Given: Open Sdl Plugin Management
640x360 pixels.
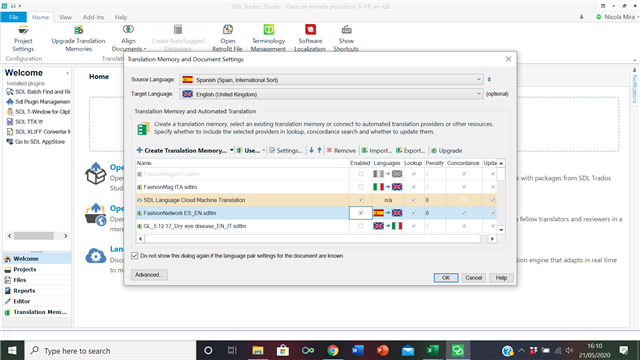Looking at the screenshot, I should [x=38, y=102].
